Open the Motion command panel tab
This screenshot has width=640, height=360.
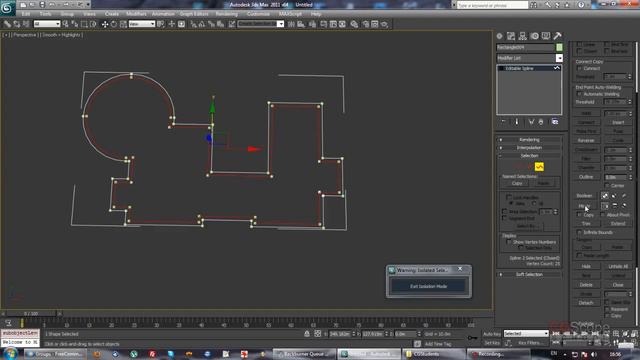click(x=534, y=36)
